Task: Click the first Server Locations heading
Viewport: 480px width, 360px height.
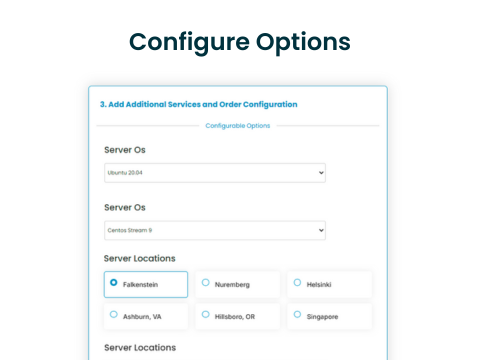Action: click(140, 258)
